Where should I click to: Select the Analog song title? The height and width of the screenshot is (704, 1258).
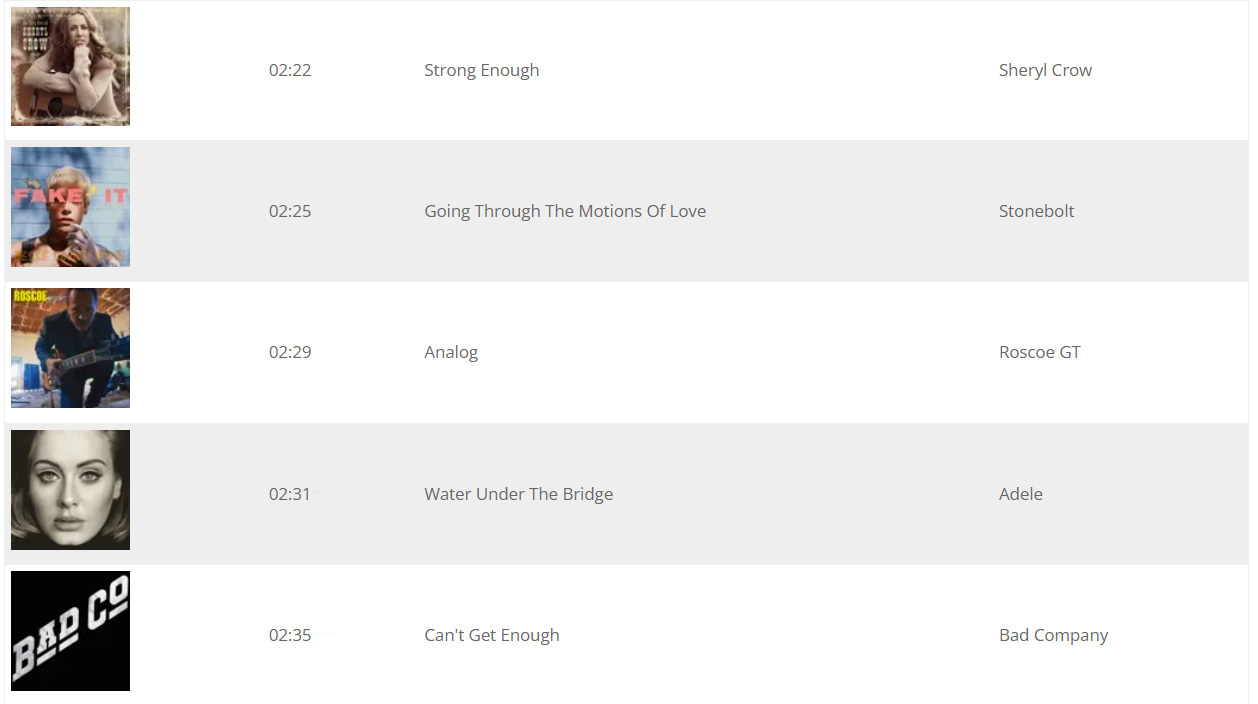point(451,352)
